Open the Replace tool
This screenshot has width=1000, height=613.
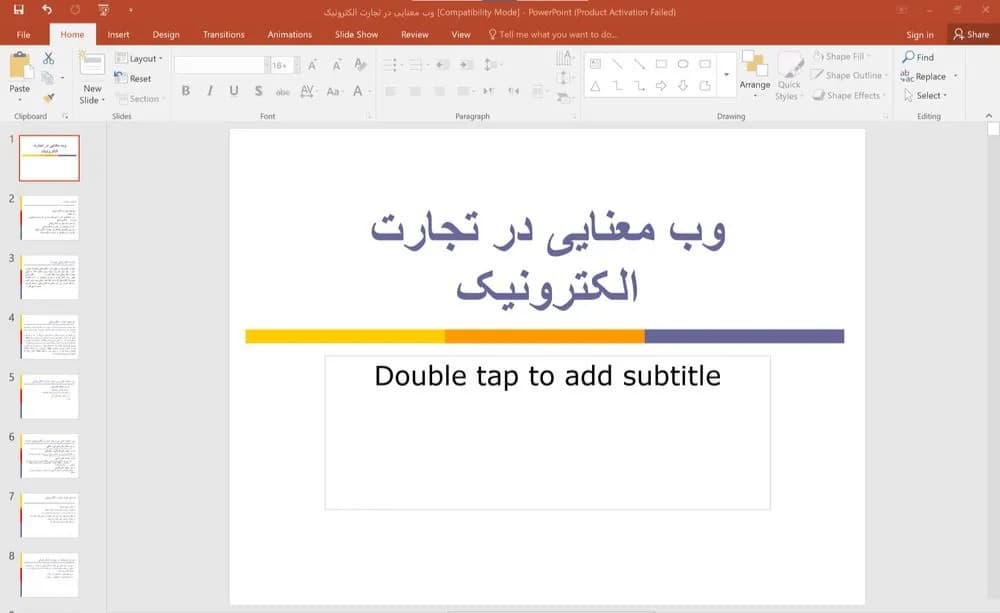pos(923,77)
